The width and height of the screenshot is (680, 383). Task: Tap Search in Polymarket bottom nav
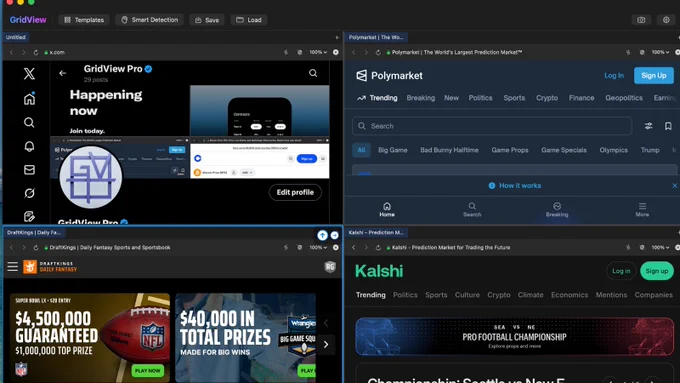pos(472,210)
